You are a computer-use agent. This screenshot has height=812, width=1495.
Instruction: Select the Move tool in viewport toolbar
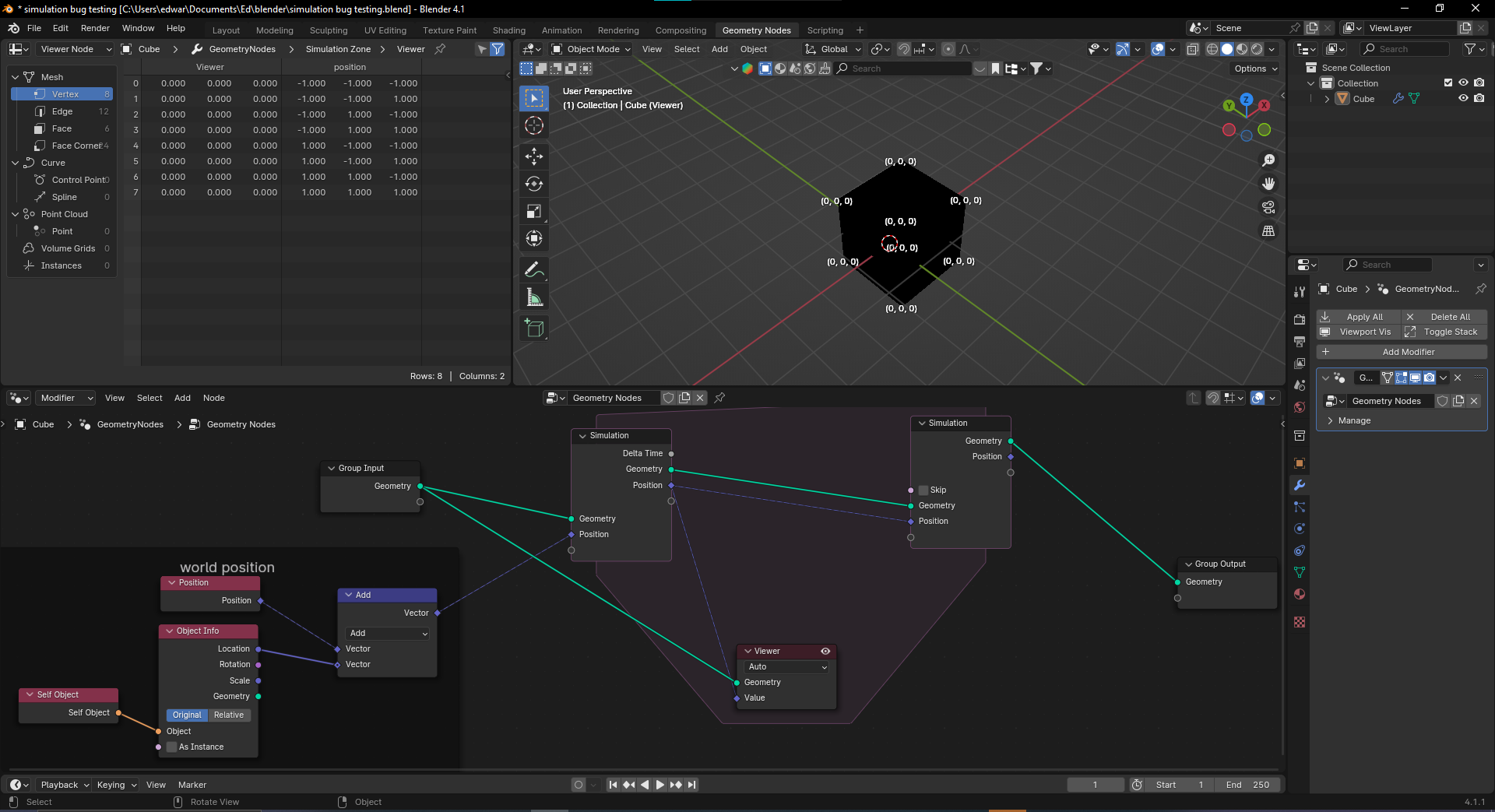pyautogui.click(x=533, y=156)
